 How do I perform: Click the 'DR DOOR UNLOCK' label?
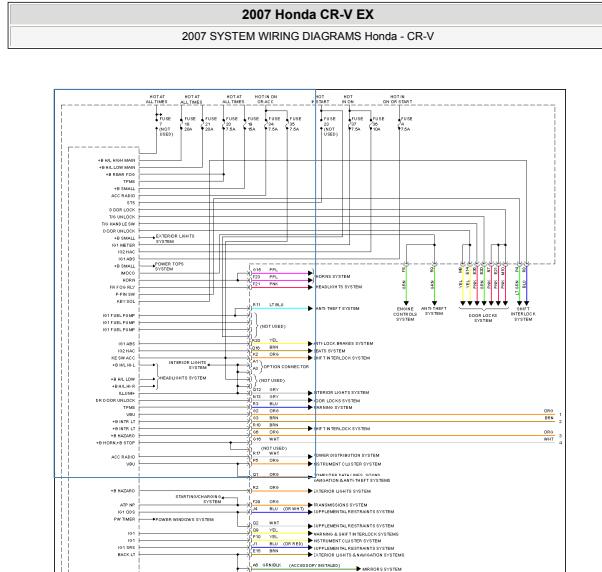coord(116,400)
